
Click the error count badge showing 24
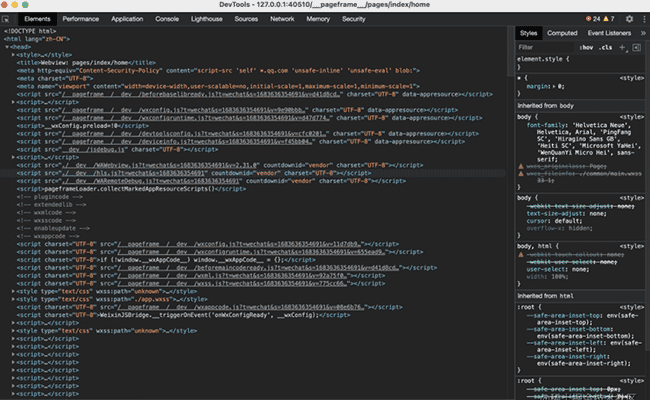593,19
